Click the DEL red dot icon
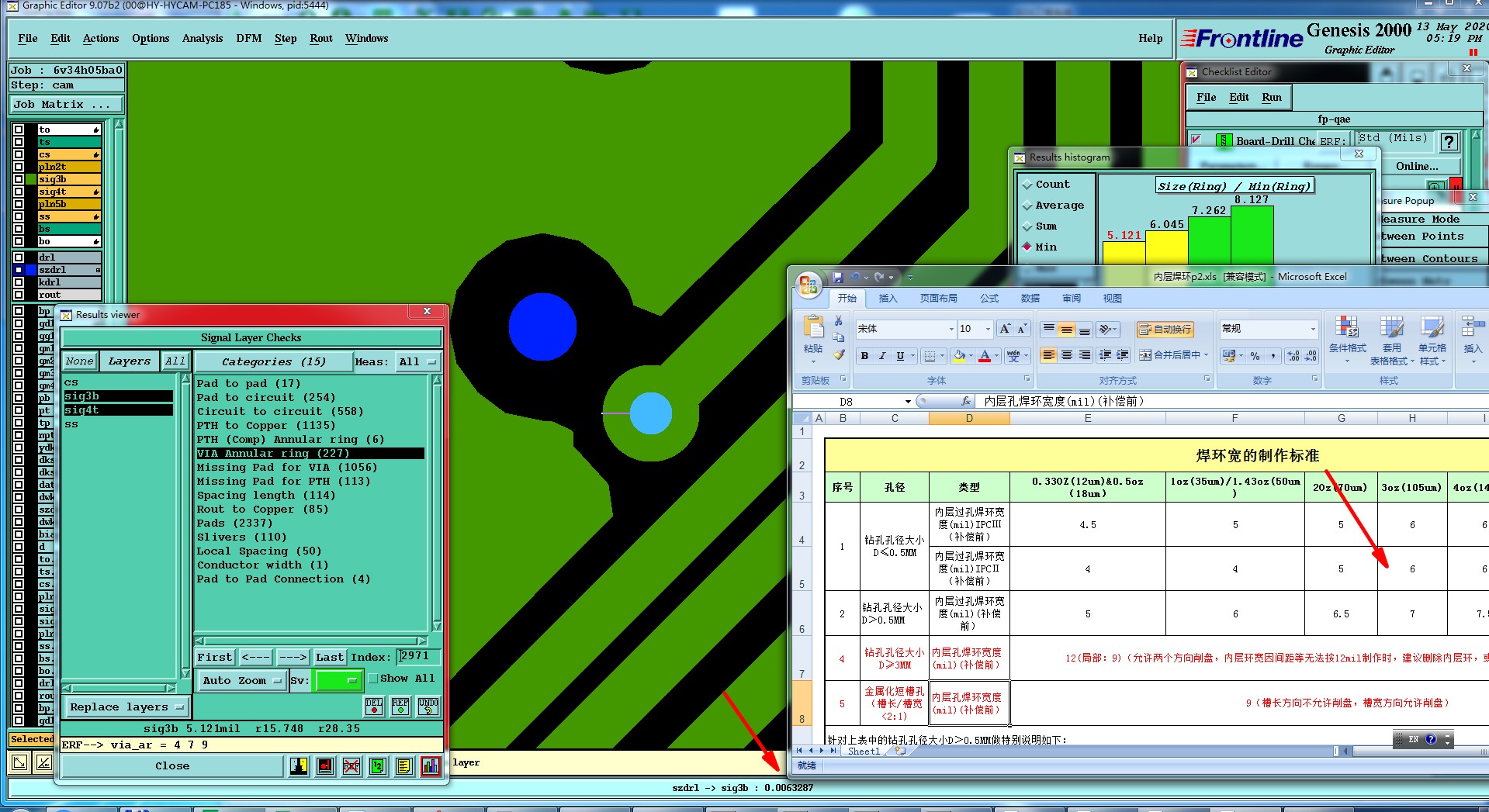This screenshot has height=812, width=1489. pyautogui.click(x=374, y=706)
